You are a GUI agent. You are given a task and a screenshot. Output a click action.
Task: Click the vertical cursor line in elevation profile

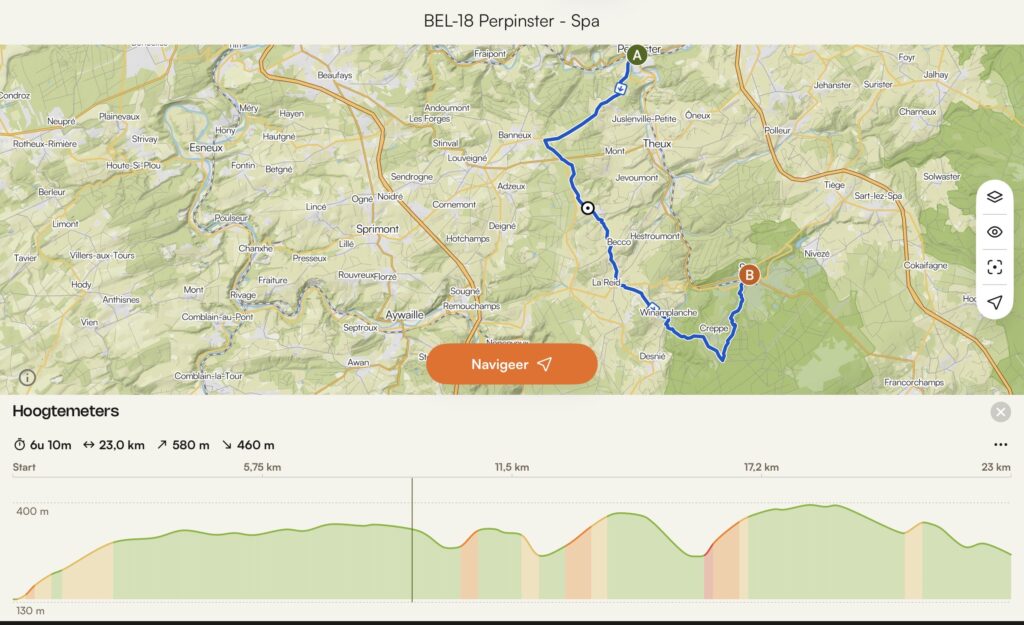[412, 540]
